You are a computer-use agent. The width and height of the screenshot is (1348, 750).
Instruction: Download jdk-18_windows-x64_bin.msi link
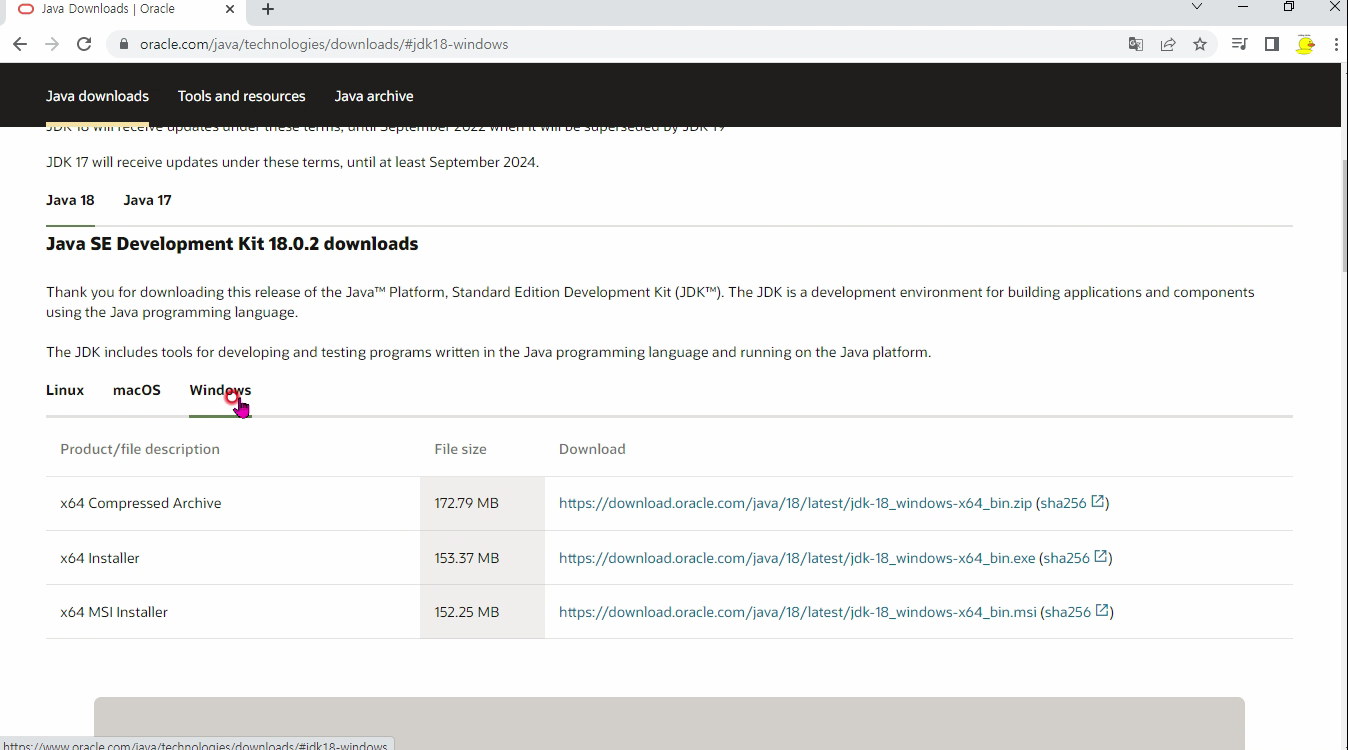(798, 612)
